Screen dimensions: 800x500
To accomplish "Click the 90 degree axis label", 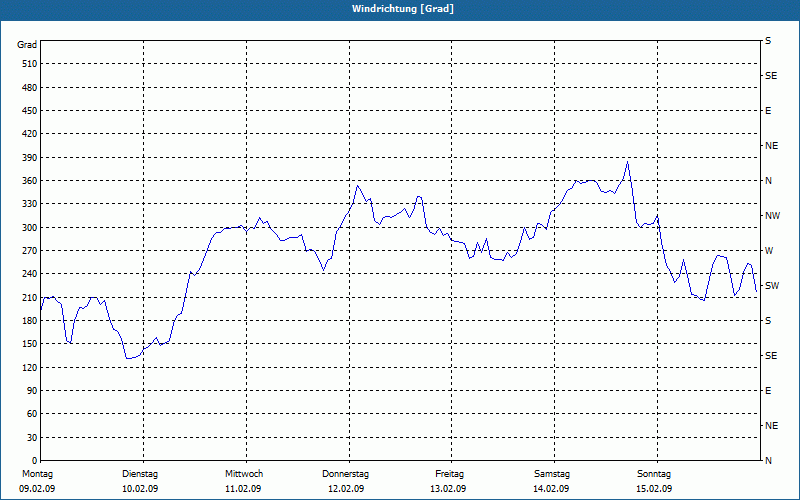I will [x=32, y=390].
